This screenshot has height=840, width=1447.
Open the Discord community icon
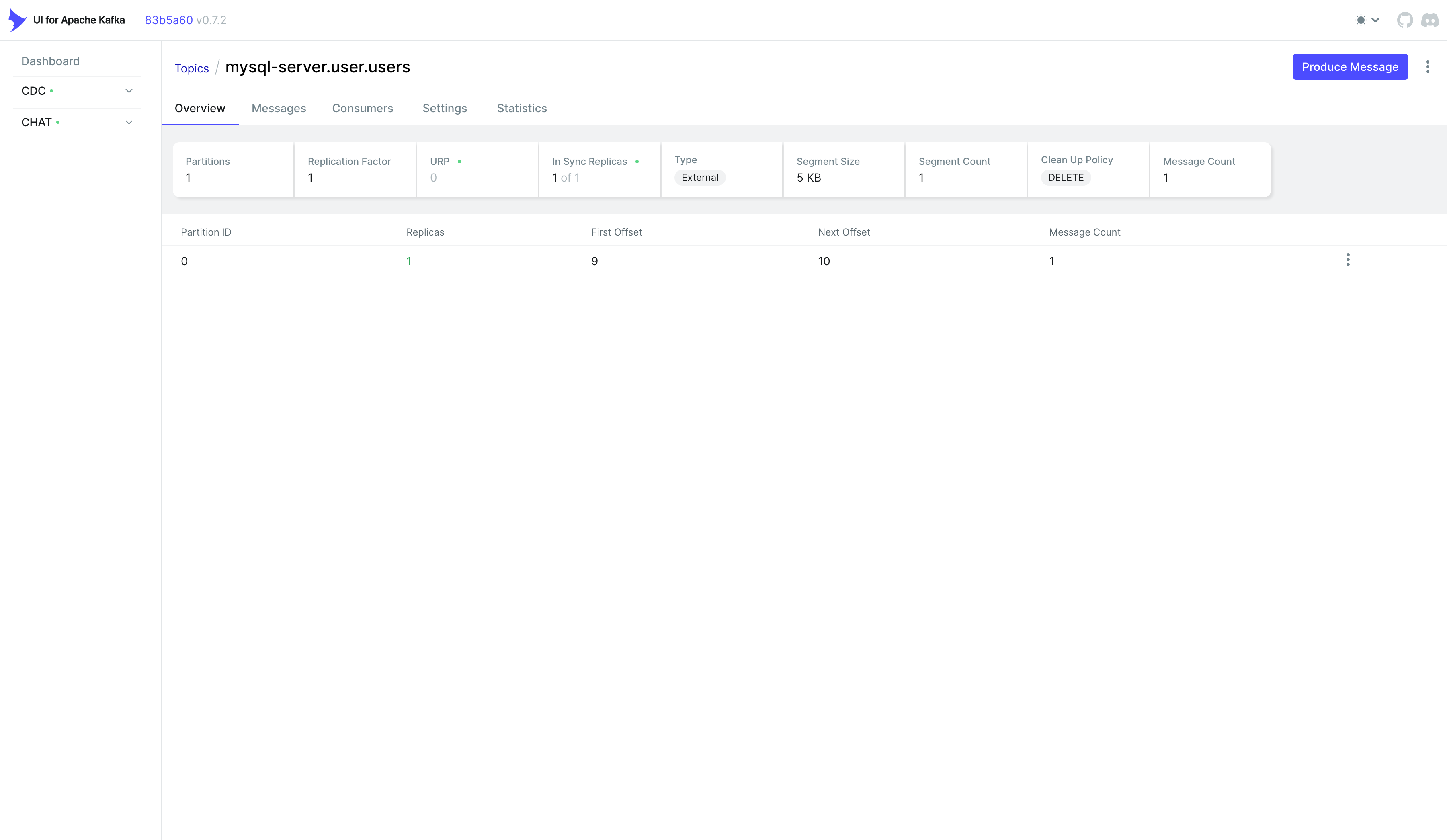1430,20
